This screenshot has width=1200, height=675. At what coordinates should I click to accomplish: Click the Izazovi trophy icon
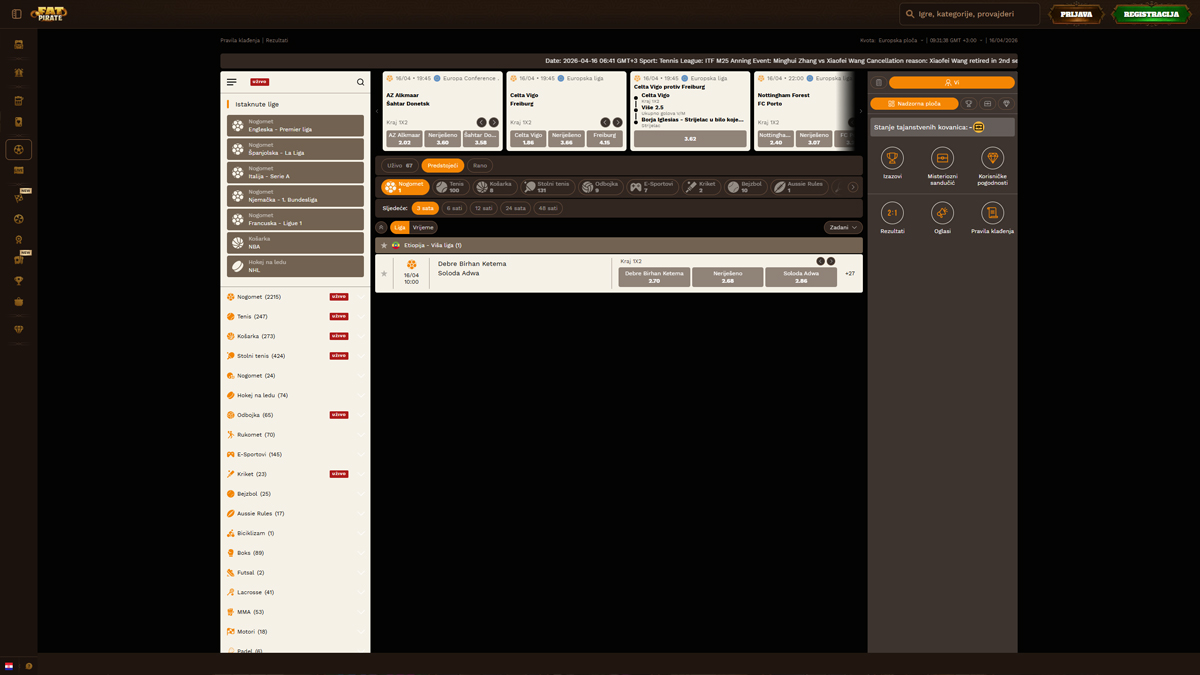pos(892,158)
